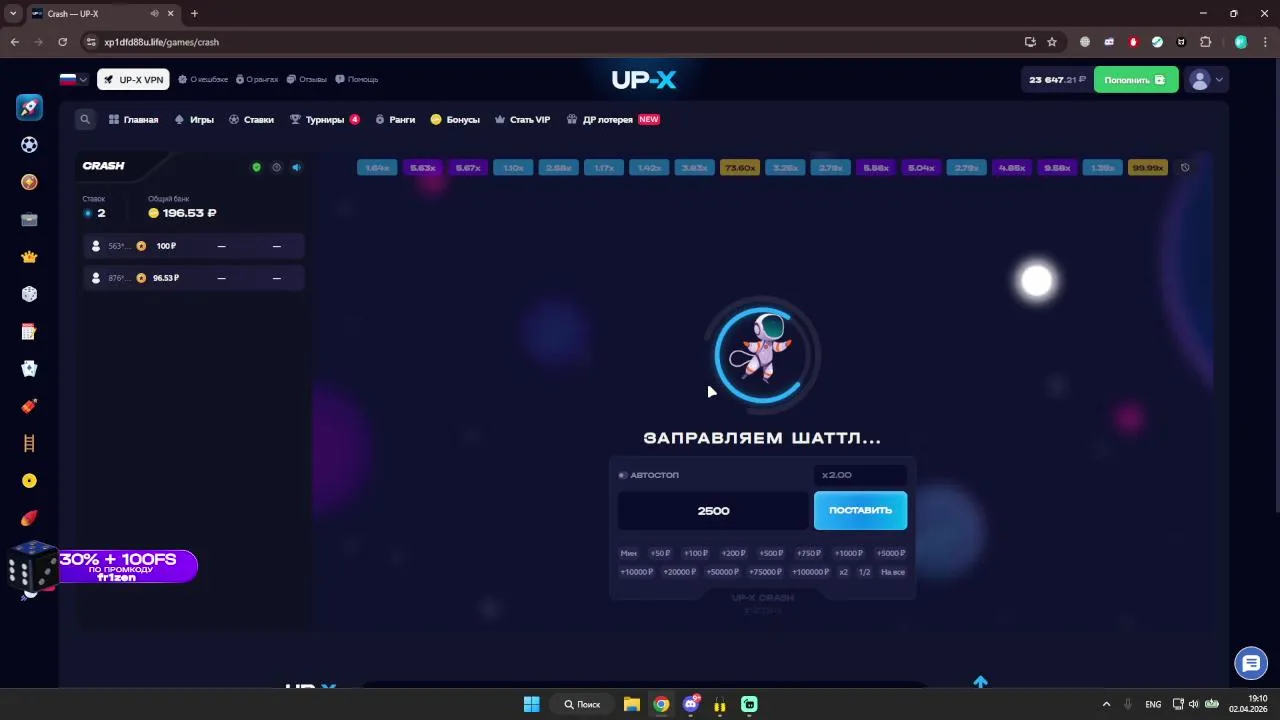The image size is (1280, 720).
Task: Click the 99.99x history multiplier
Action: (1148, 168)
